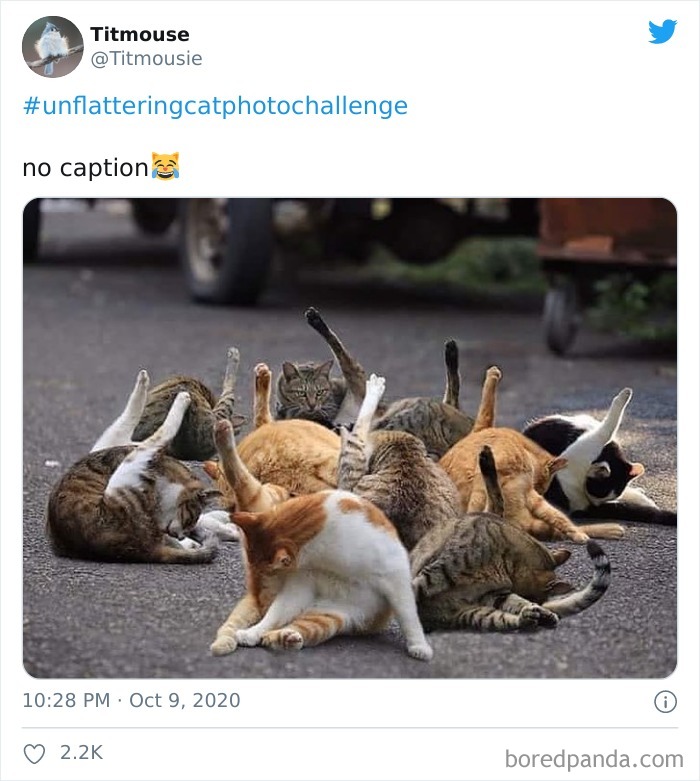Open the @Titmousie handle link

(x=146, y=58)
